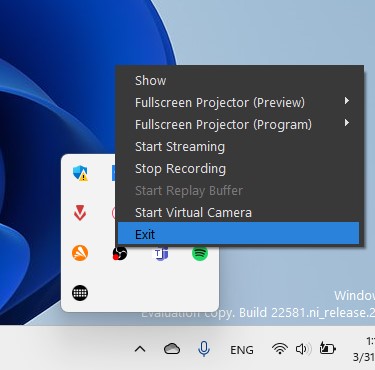Switch input language via ENG indicator
This screenshot has height=370, width=375.
point(242,350)
